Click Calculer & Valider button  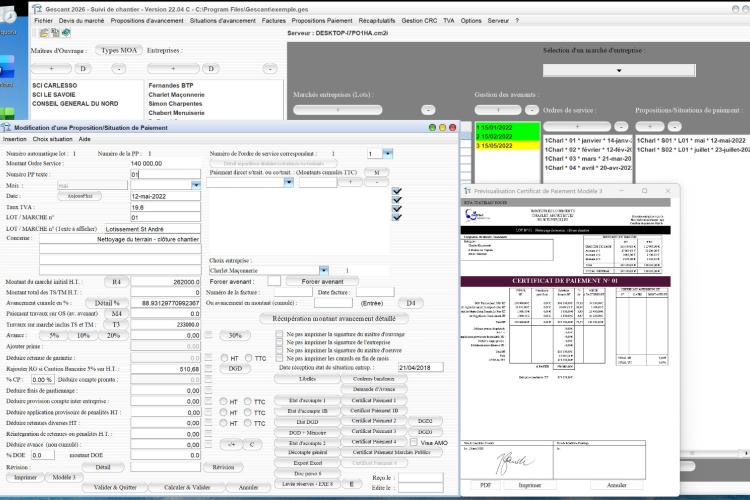[187, 487]
